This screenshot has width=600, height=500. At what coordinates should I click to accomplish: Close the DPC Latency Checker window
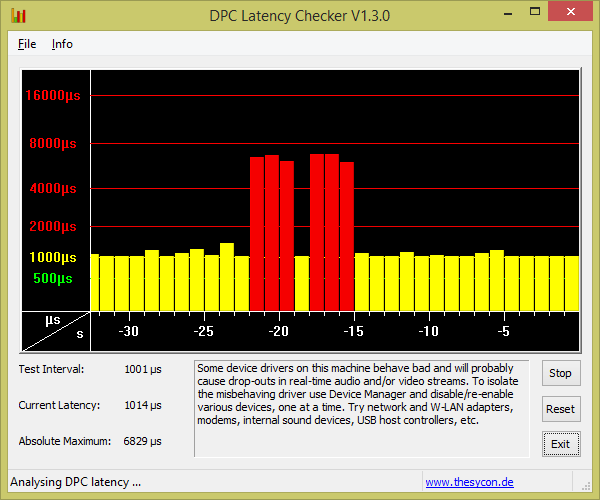[x=571, y=11]
